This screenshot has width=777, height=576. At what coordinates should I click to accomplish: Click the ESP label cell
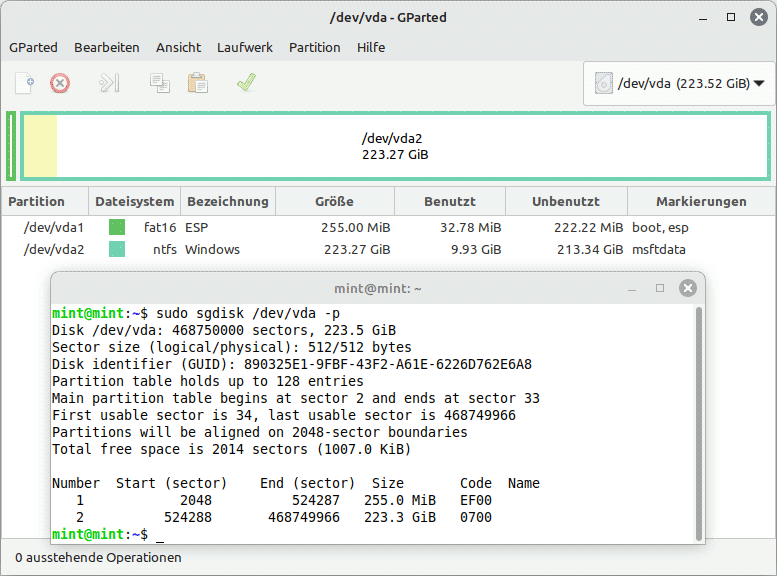coord(196,228)
